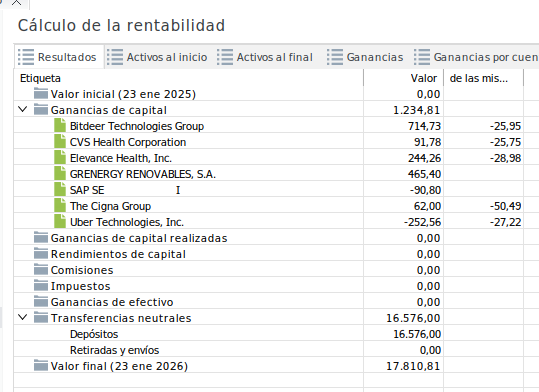This screenshot has height=392, width=539.
Task: Click the 17.810,81 final value
Action: pyautogui.click(x=413, y=366)
